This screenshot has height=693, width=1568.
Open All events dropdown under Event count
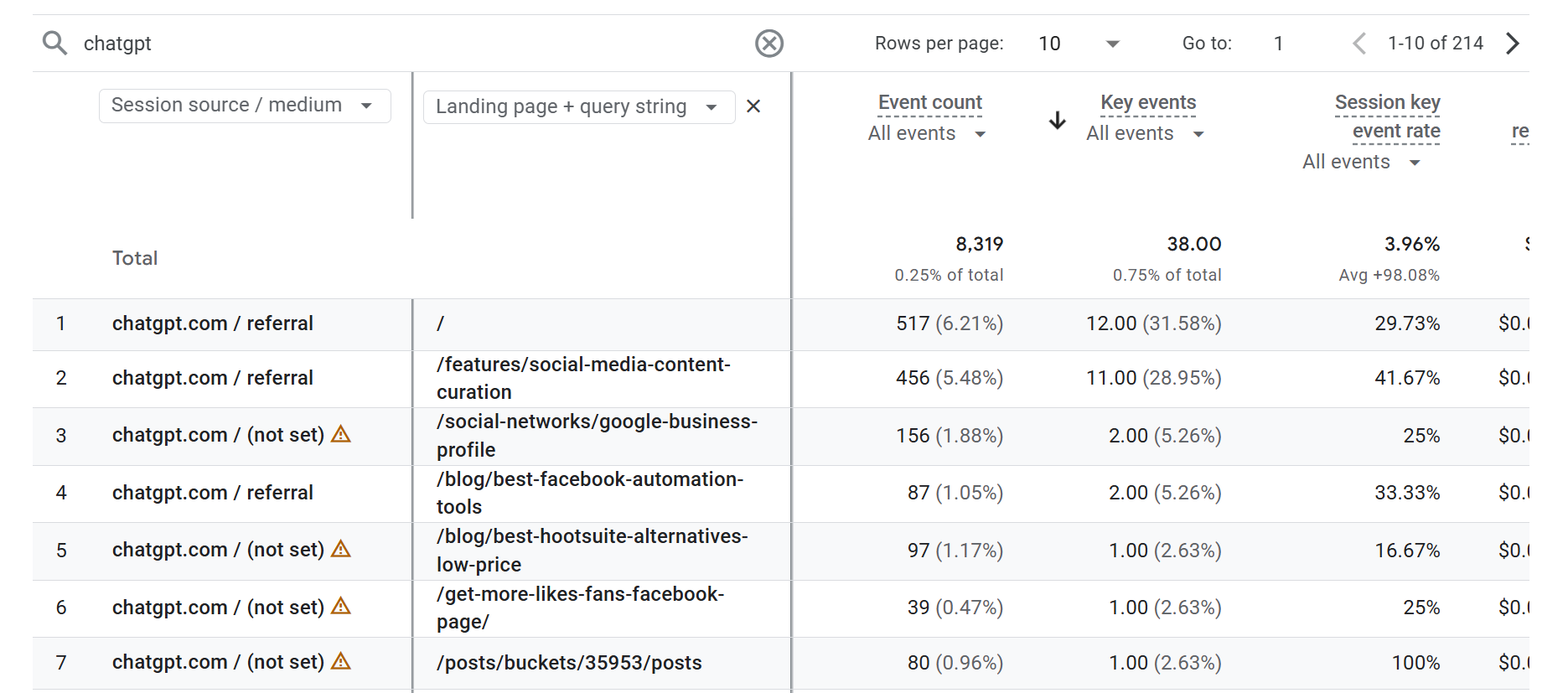pyautogui.click(x=928, y=134)
